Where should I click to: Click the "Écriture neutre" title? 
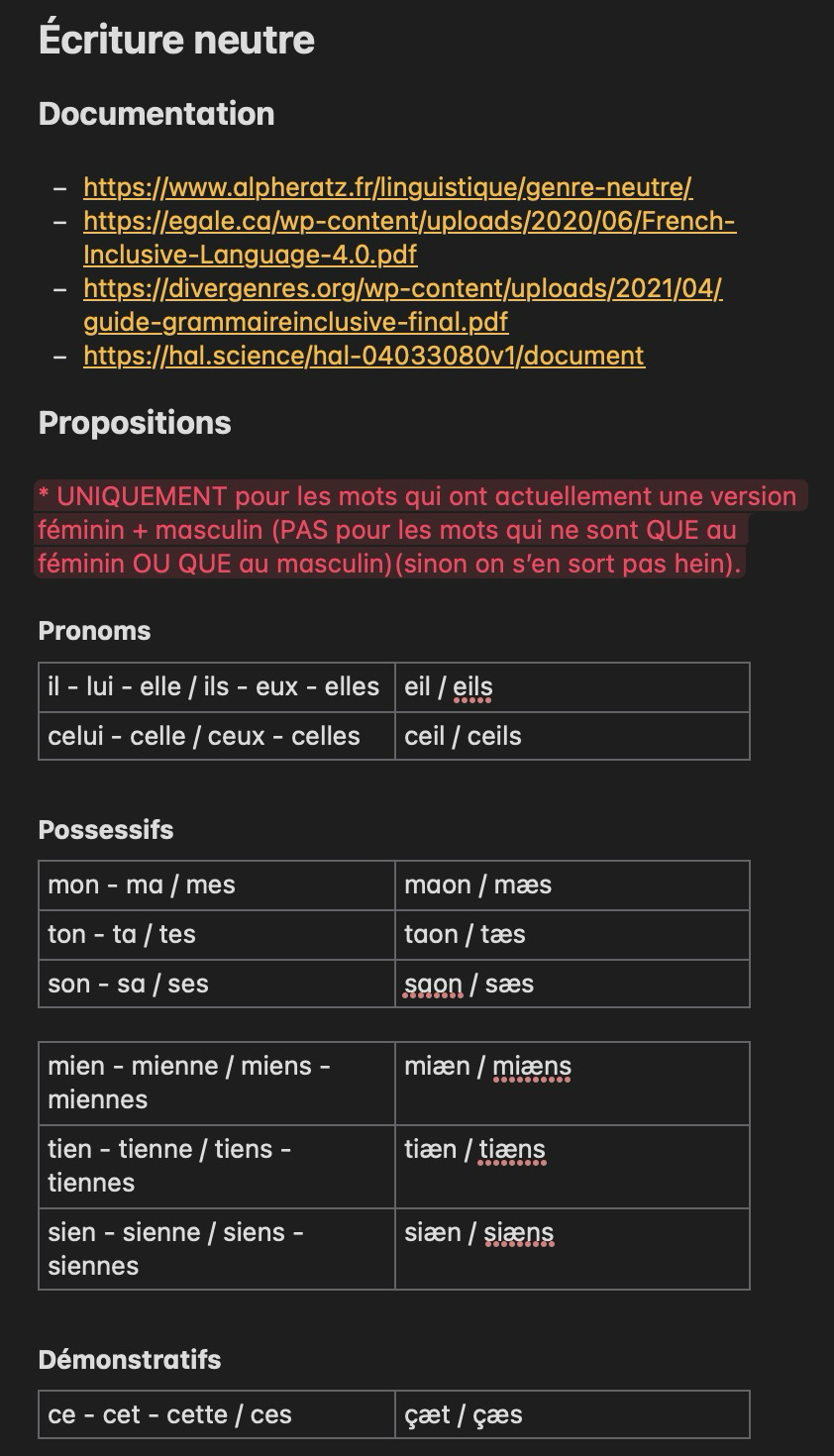[176, 41]
